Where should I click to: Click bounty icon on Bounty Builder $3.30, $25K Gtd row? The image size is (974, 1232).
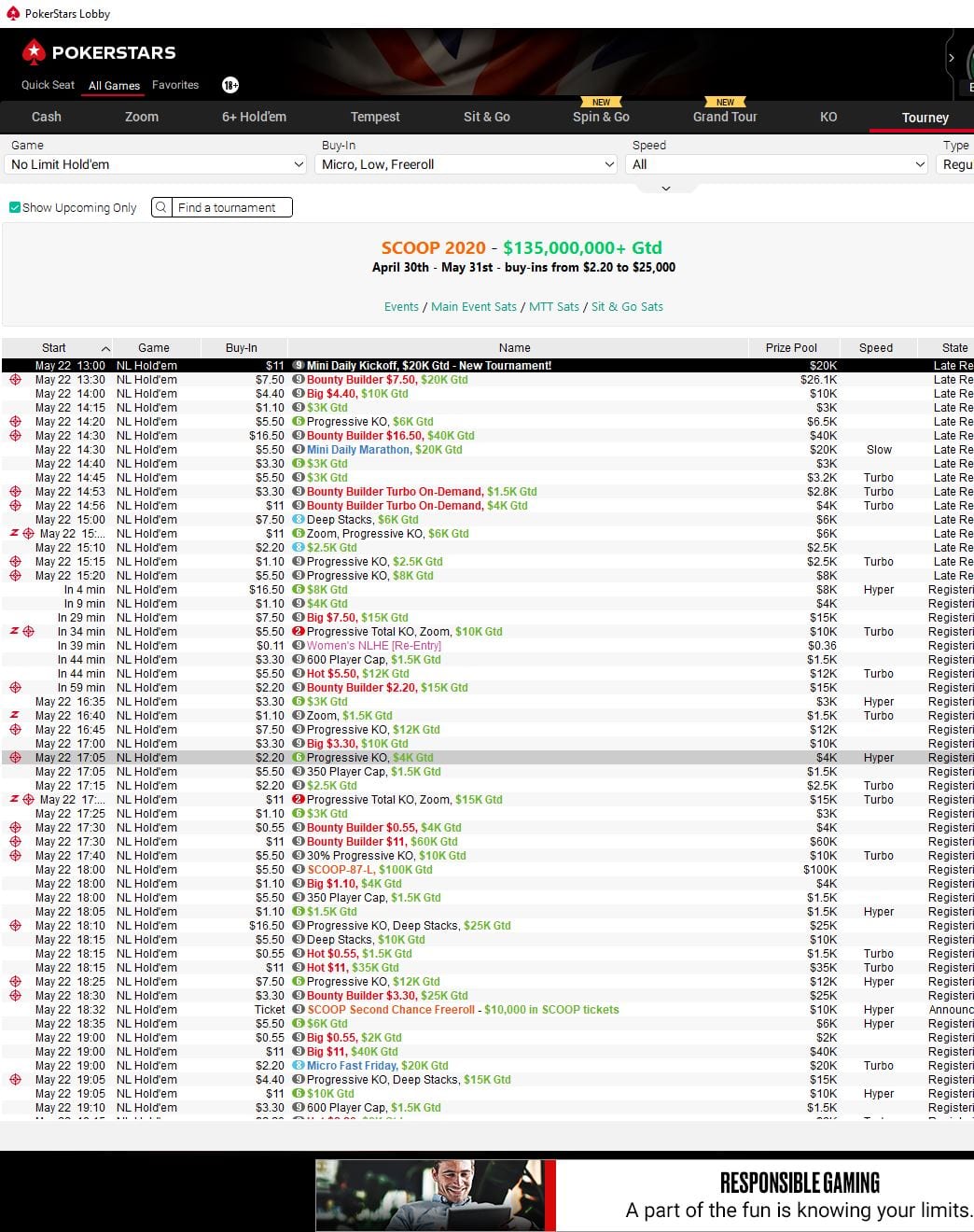15,996
